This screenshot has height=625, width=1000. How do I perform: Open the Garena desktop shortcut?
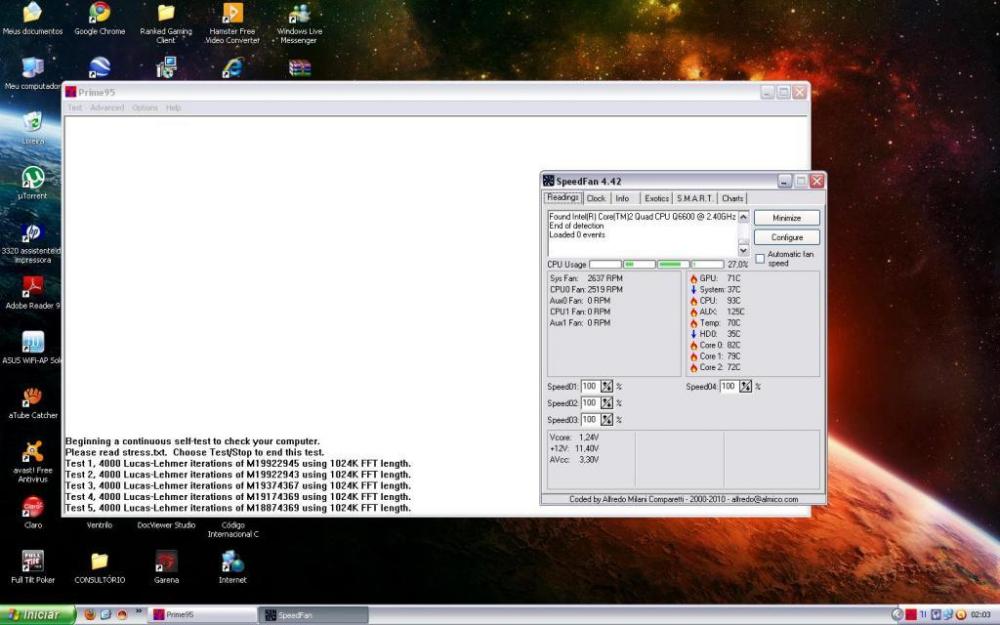click(x=166, y=562)
